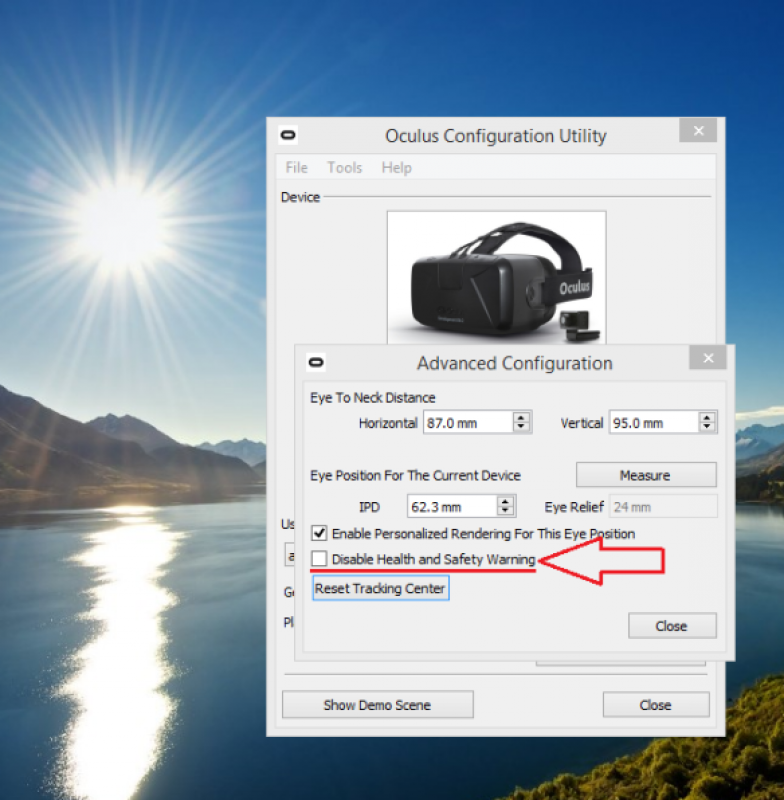Click the Eye Position For The Current Device label

(415, 475)
